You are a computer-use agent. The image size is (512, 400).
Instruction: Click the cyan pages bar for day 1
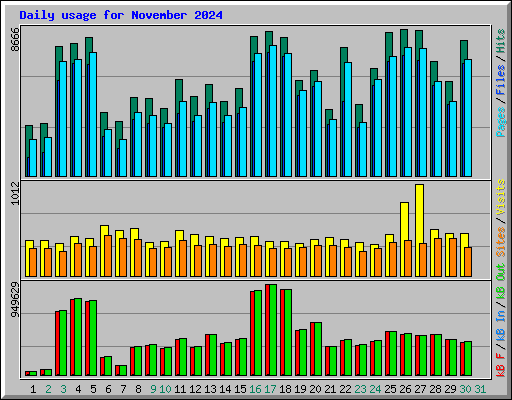pos(33,158)
